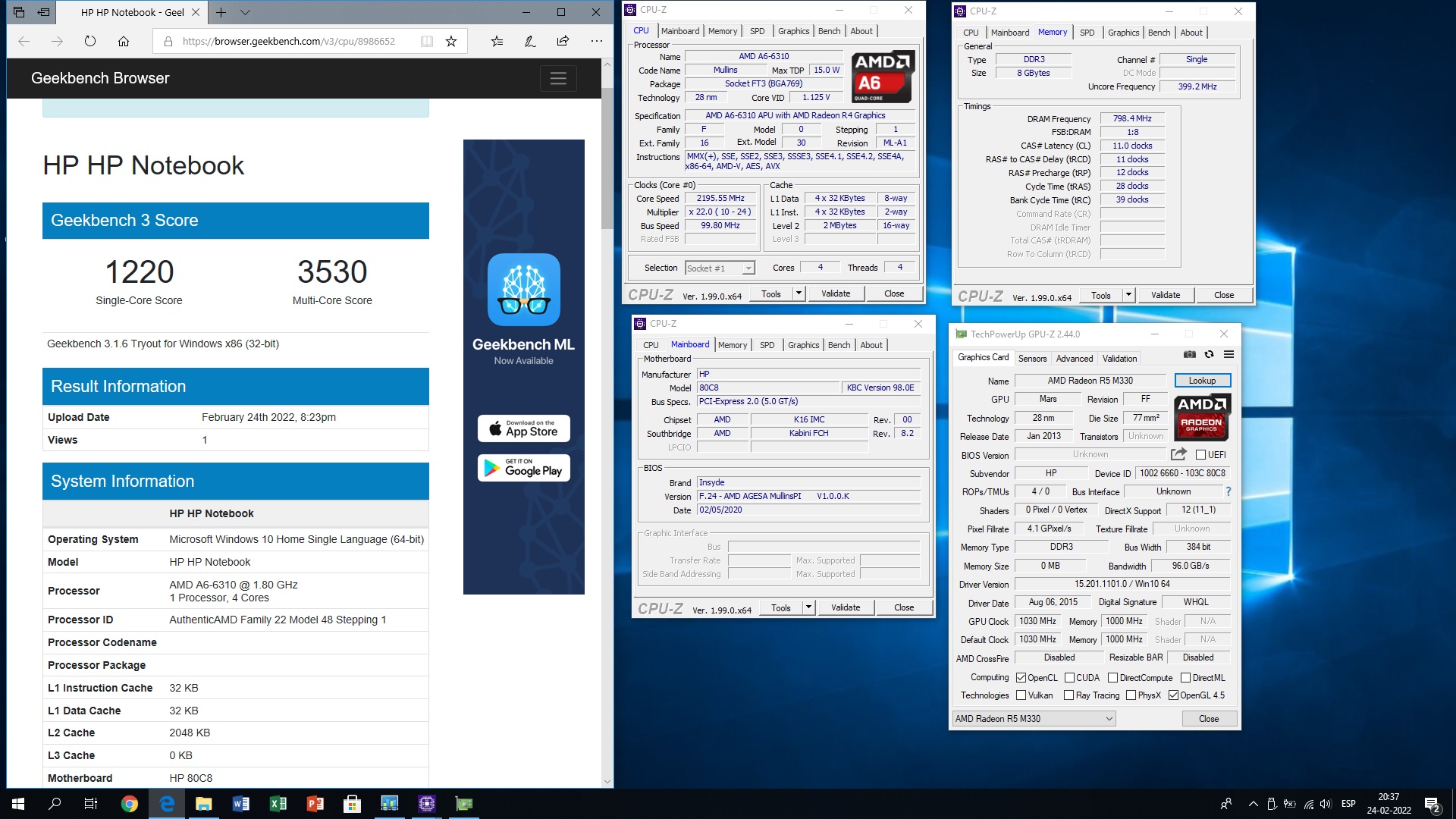Open Excel from the taskbar
1456x819 pixels.
pyautogui.click(x=278, y=804)
